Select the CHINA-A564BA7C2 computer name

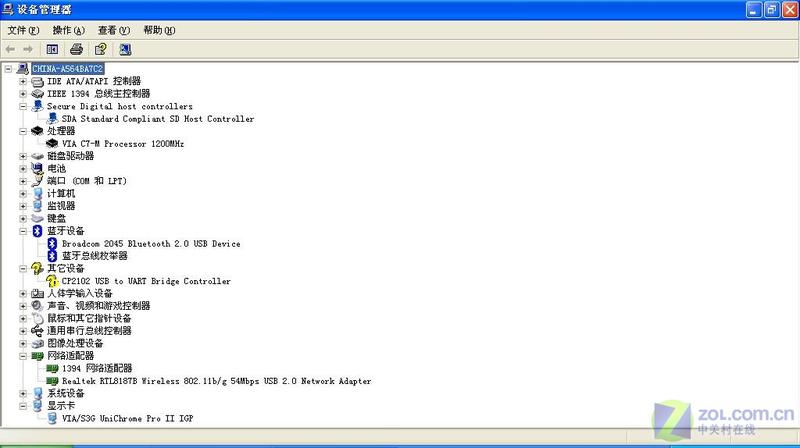pyautogui.click(x=68, y=68)
